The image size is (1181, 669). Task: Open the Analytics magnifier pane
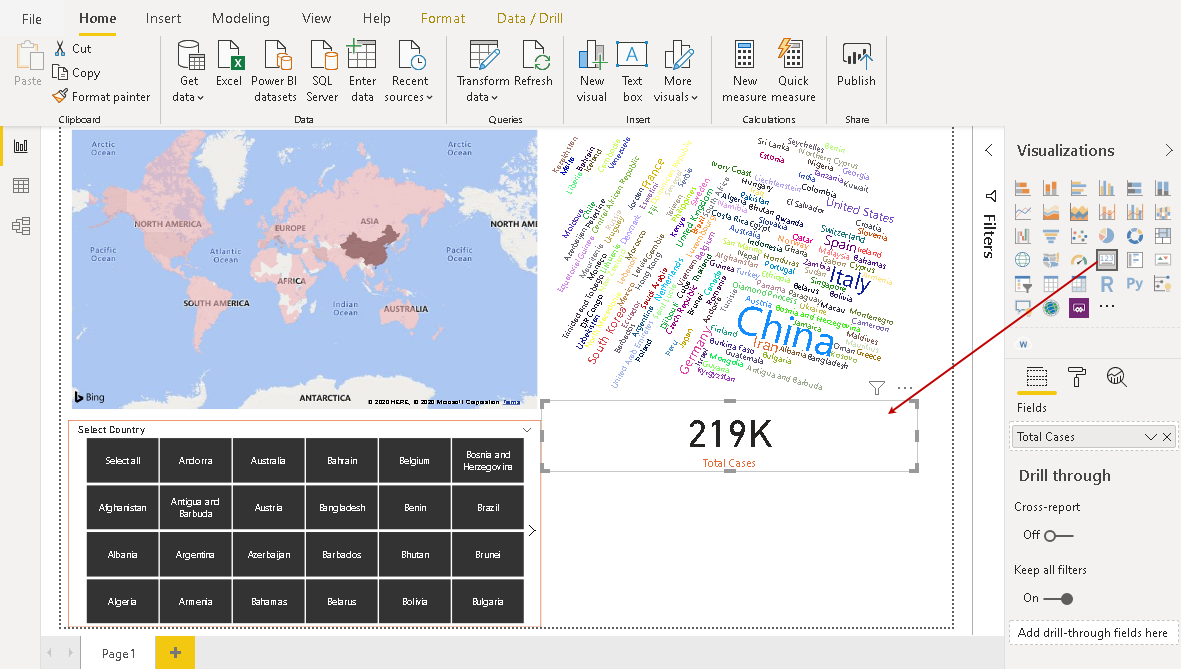[1116, 377]
